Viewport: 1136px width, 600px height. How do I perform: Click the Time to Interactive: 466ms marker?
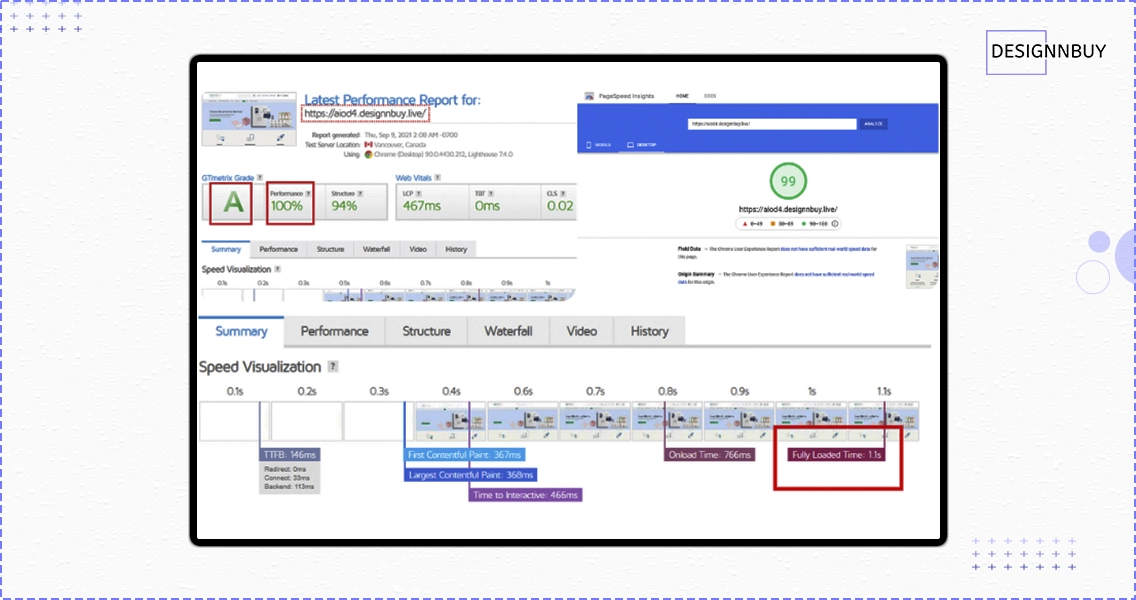525,496
